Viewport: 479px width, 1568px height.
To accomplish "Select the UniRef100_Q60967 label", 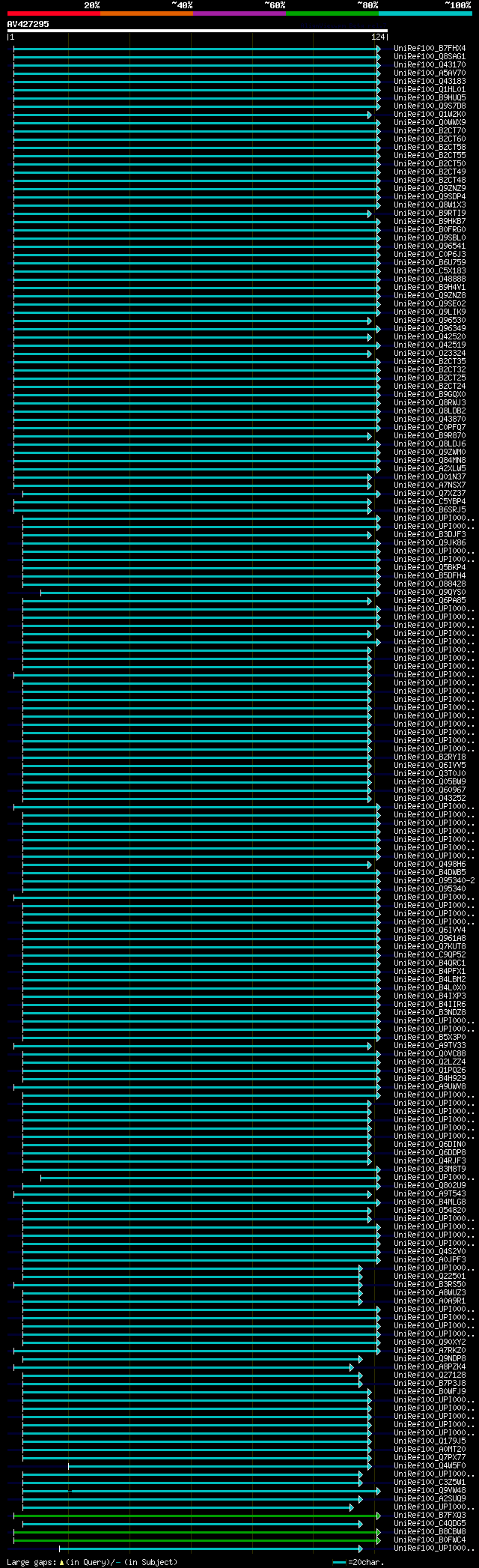I will click(x=430, y=790).
